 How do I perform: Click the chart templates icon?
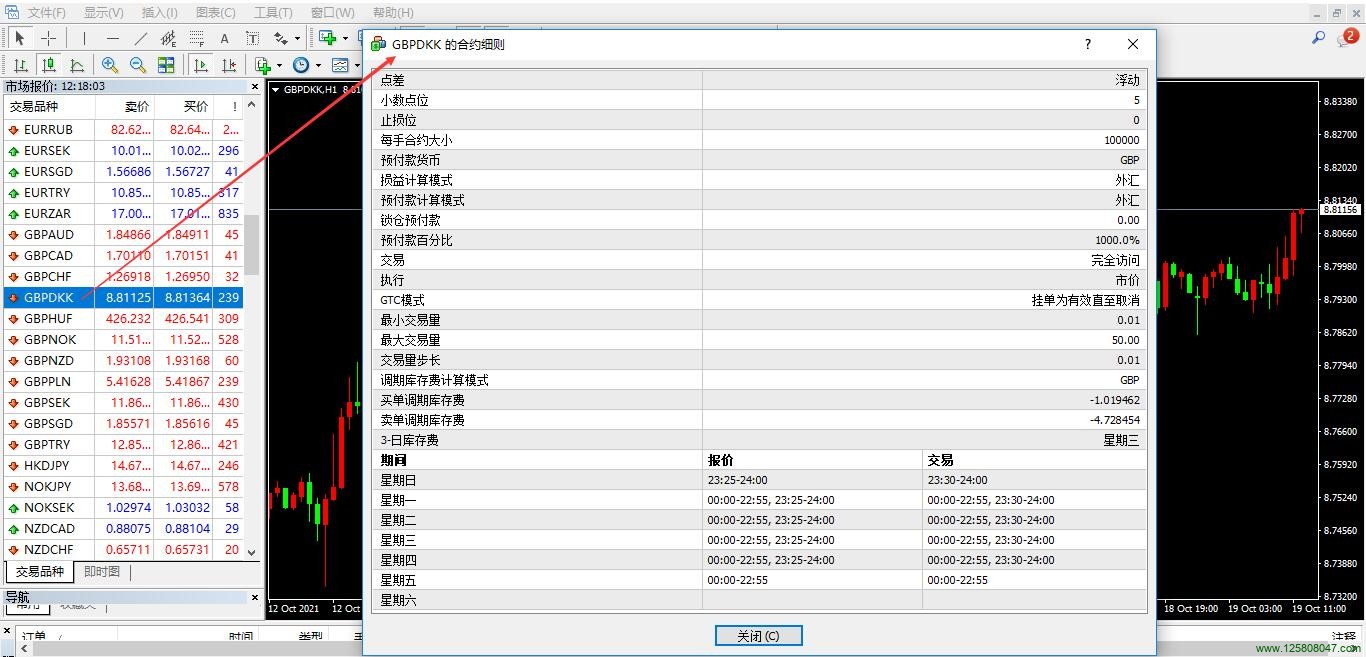[340, 65]
